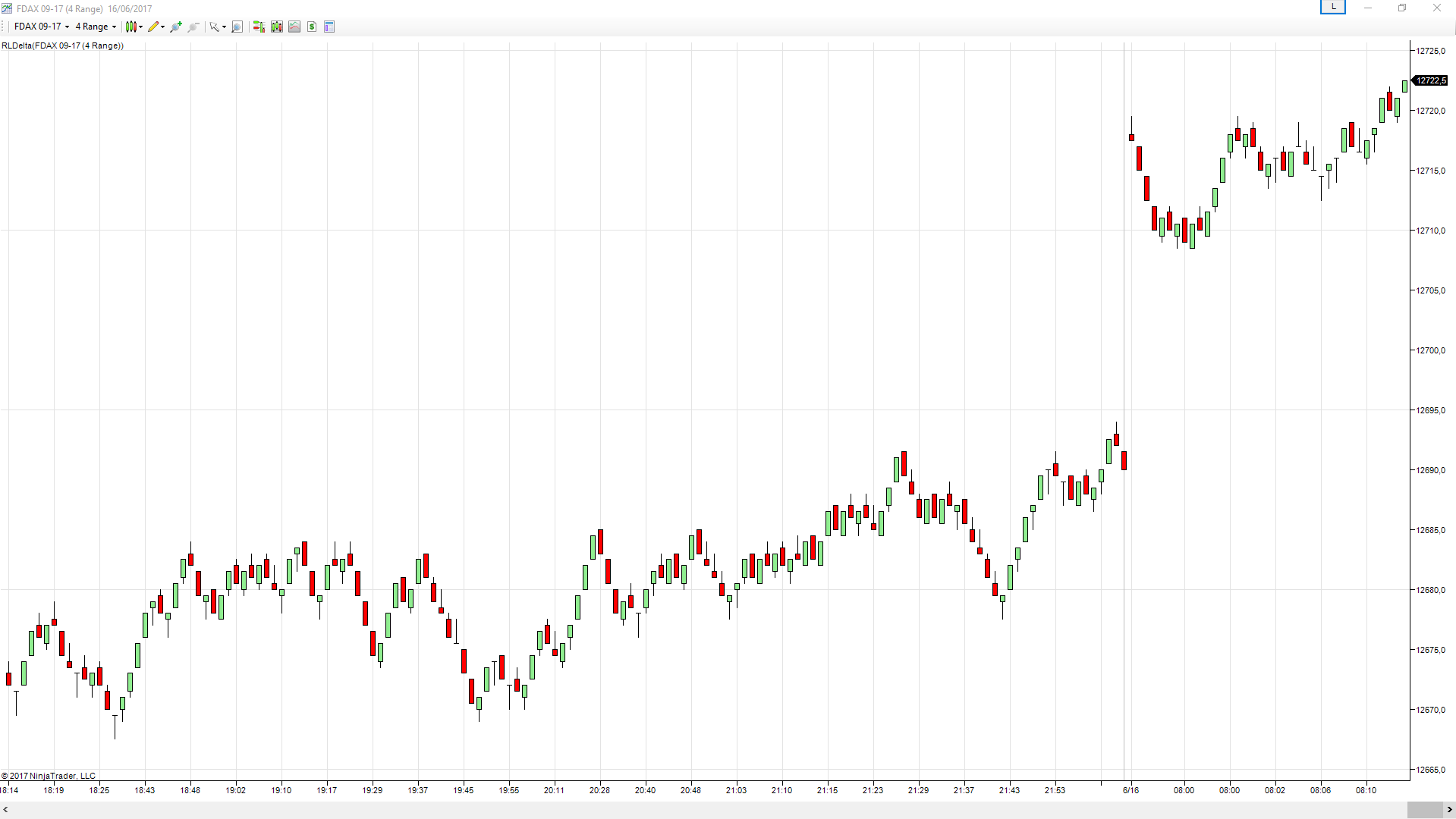The height and width of the screenshot is (819, 1456).
Task: Click the 18:43 time axis label
Action: click(x=145, y=790)
